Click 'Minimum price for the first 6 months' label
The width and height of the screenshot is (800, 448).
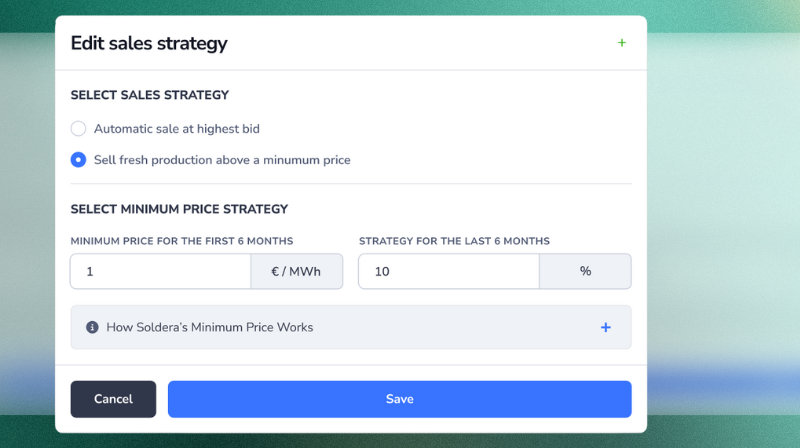click(182, 241)
